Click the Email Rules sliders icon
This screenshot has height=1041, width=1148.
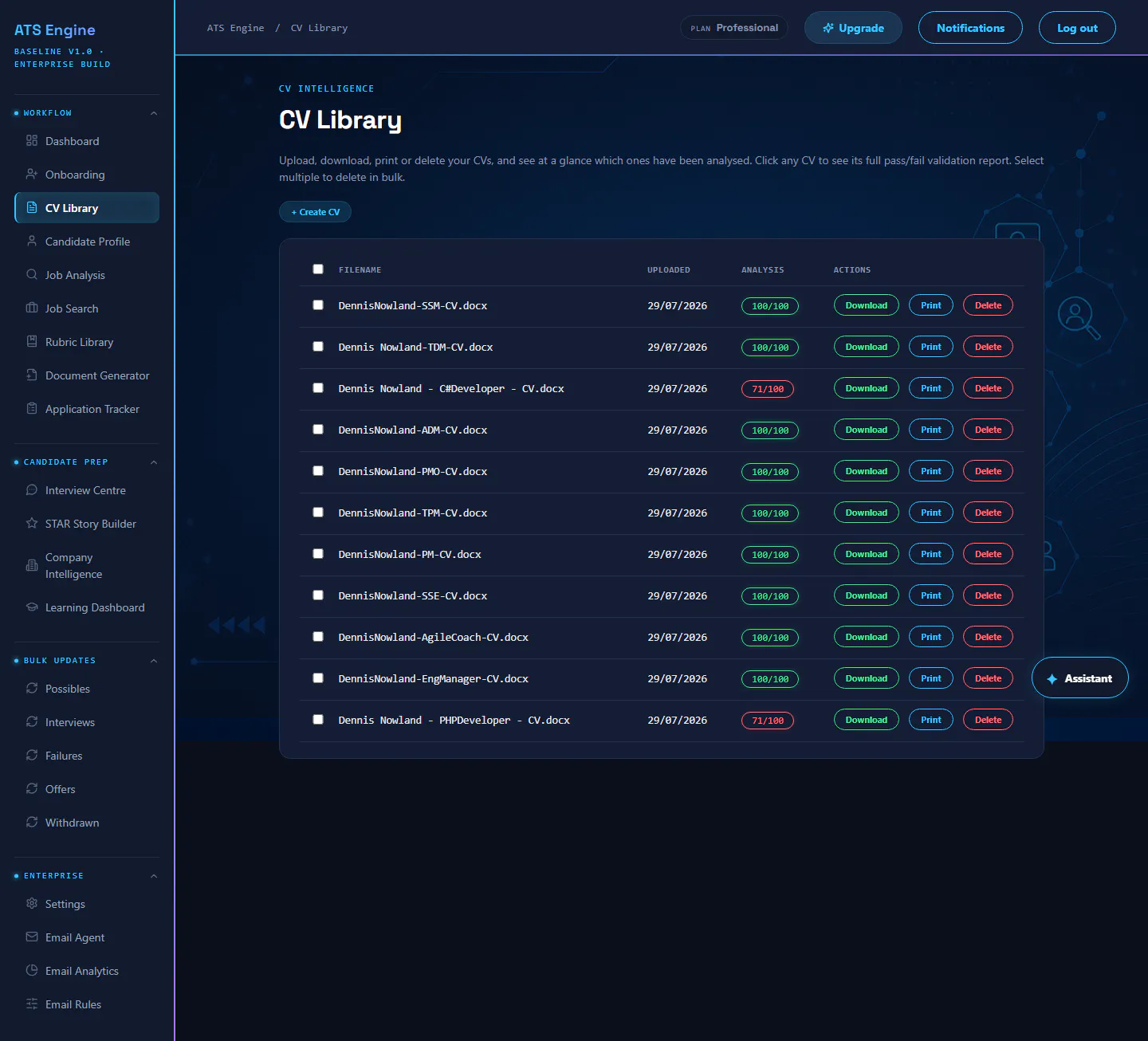32,1004
